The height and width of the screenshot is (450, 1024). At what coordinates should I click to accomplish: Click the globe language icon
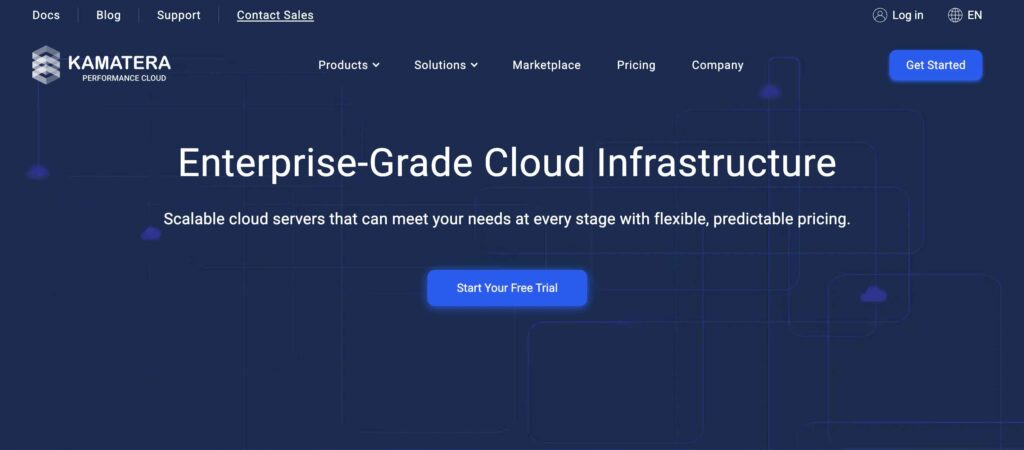[955, 15]
